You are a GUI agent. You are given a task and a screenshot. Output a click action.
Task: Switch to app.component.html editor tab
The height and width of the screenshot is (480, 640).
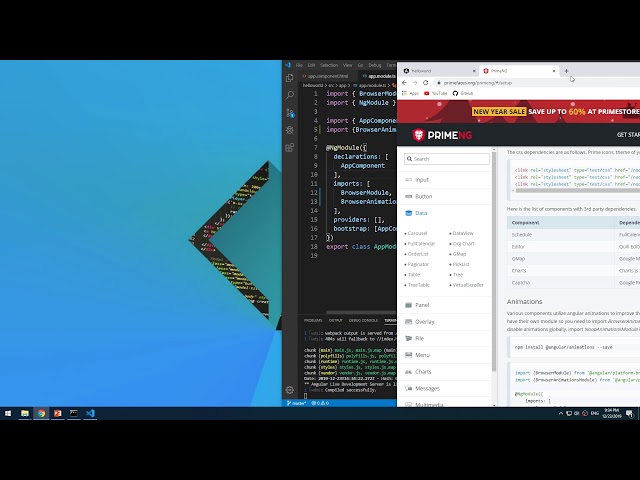328,76
